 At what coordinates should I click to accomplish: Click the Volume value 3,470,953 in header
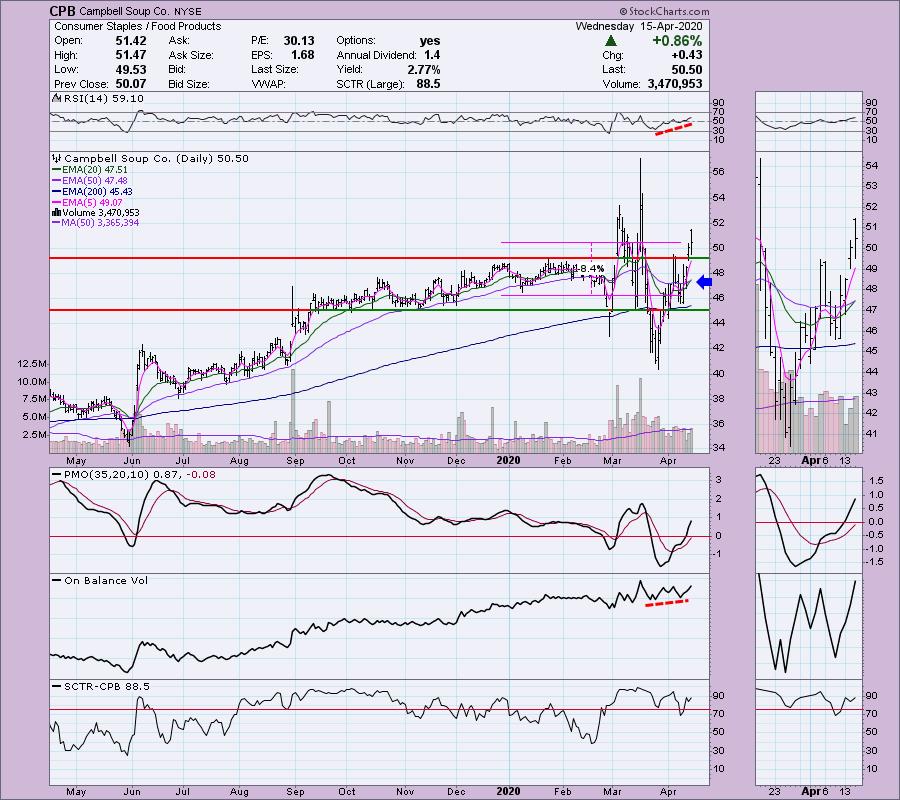click(674, 84)
